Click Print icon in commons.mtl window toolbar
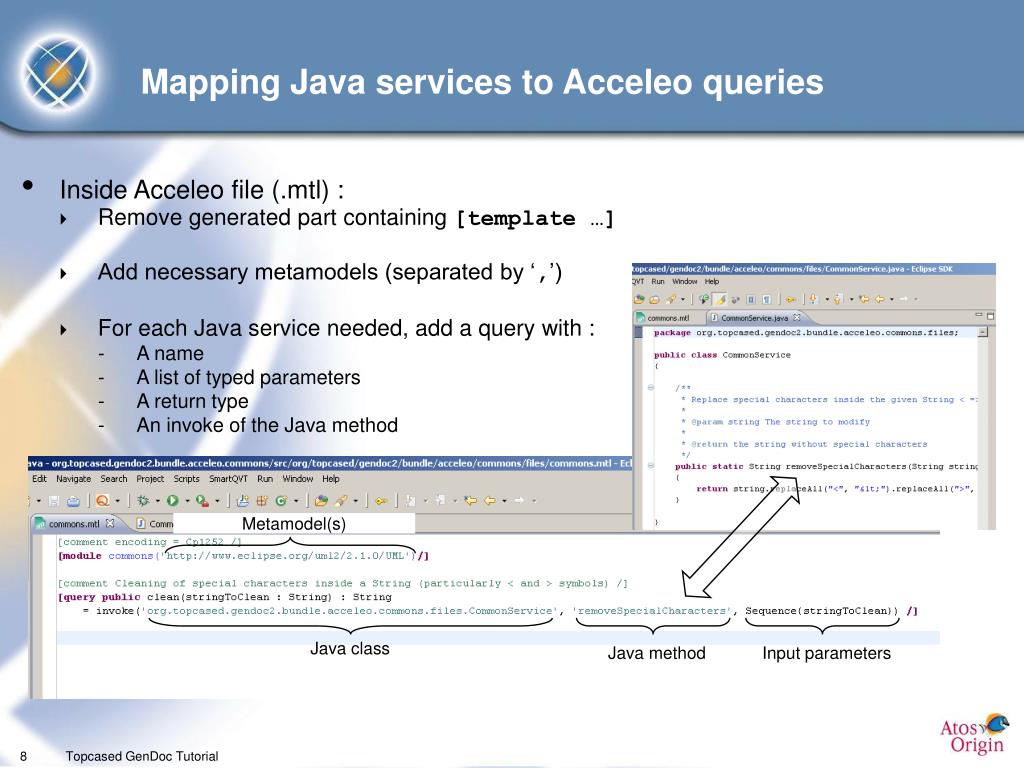The width and height of the screenshot is (1024, 768). (x=73, y=501)
